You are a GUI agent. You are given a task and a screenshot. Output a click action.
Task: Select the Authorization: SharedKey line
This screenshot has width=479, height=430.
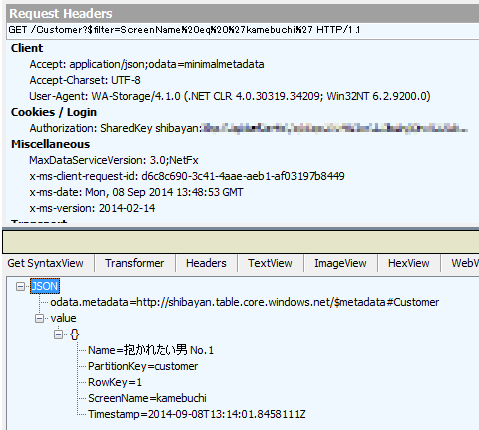(248, 128)
